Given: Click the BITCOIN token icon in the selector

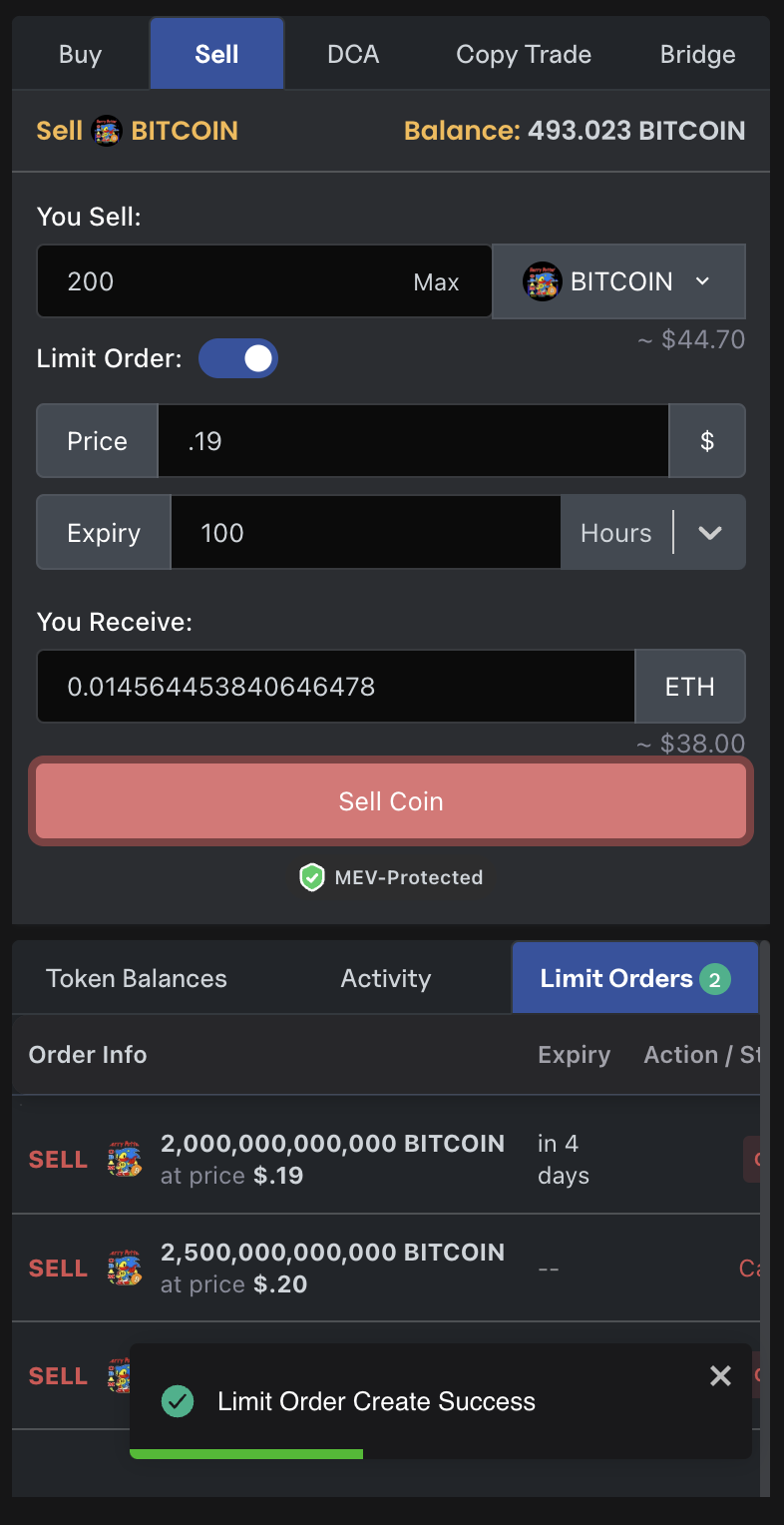Looking at the screenshot, I should pyautogui.click(x=542, y=281).
